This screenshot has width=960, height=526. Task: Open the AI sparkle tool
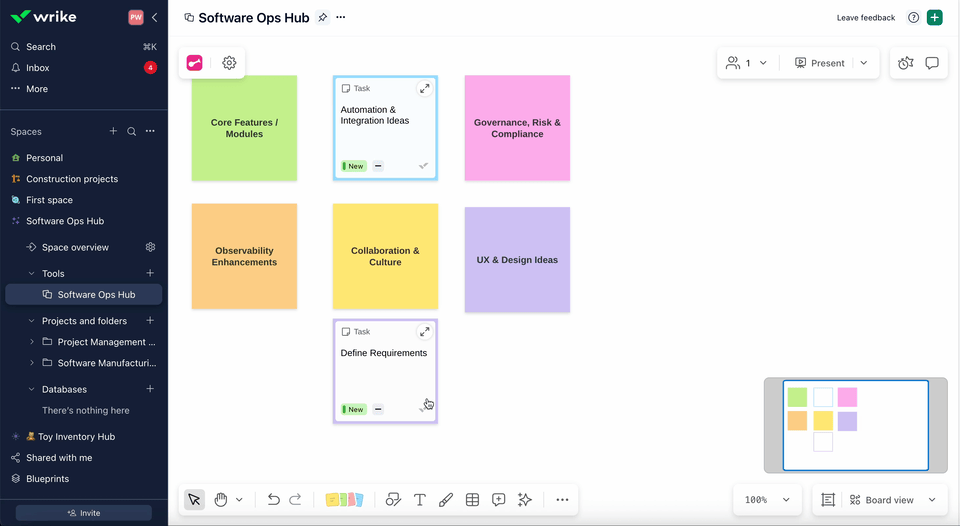[525, 500]
